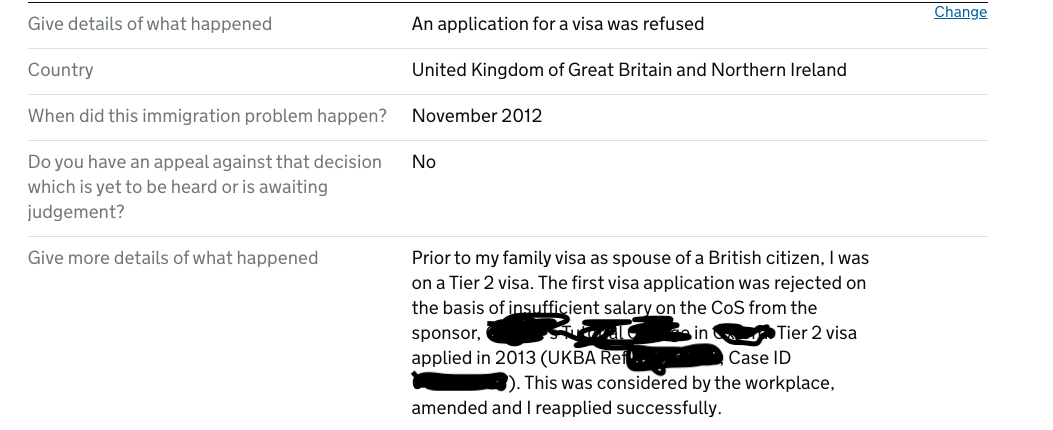
Task: Click "Do you have an appeal against that decision" text
Action: (x=205, y=162)
